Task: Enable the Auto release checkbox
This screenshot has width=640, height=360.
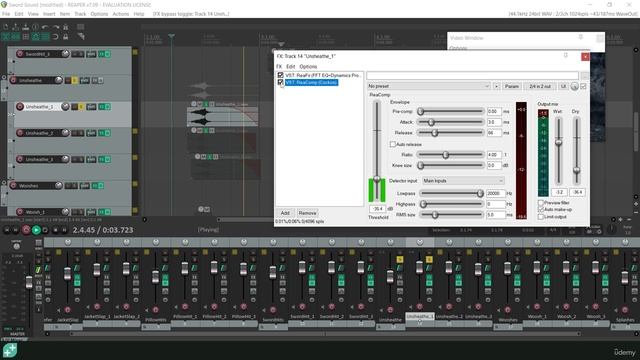Action: click(393, 144)
